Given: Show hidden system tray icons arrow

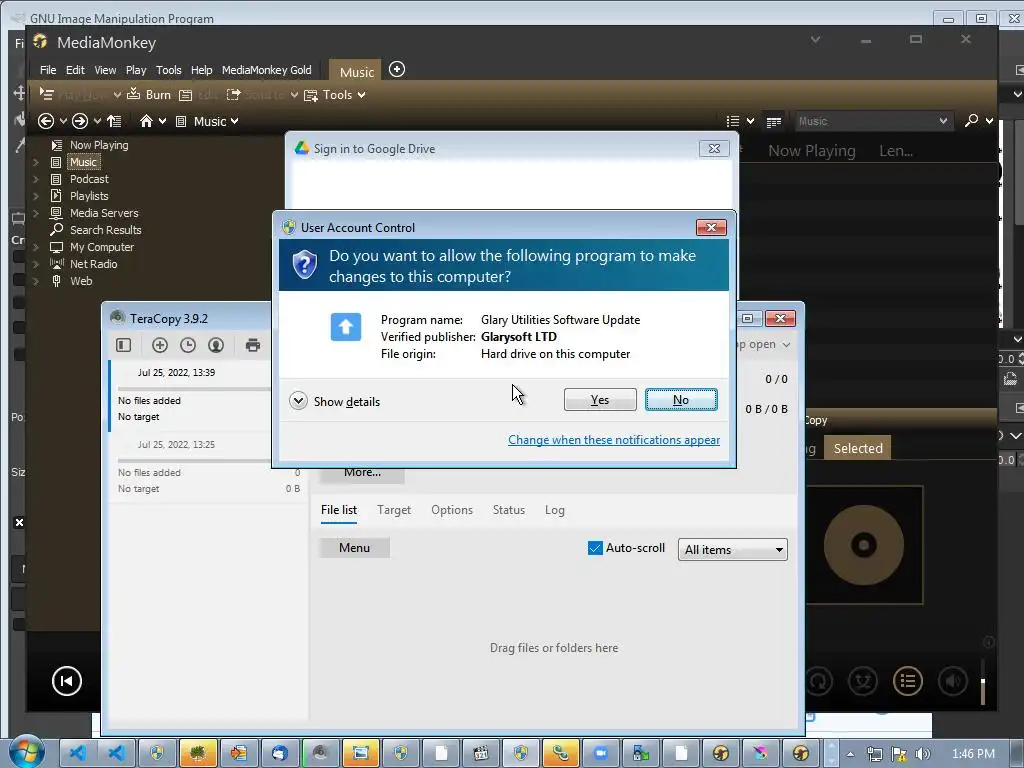Looking at the screenshot, I should point(850,754).
